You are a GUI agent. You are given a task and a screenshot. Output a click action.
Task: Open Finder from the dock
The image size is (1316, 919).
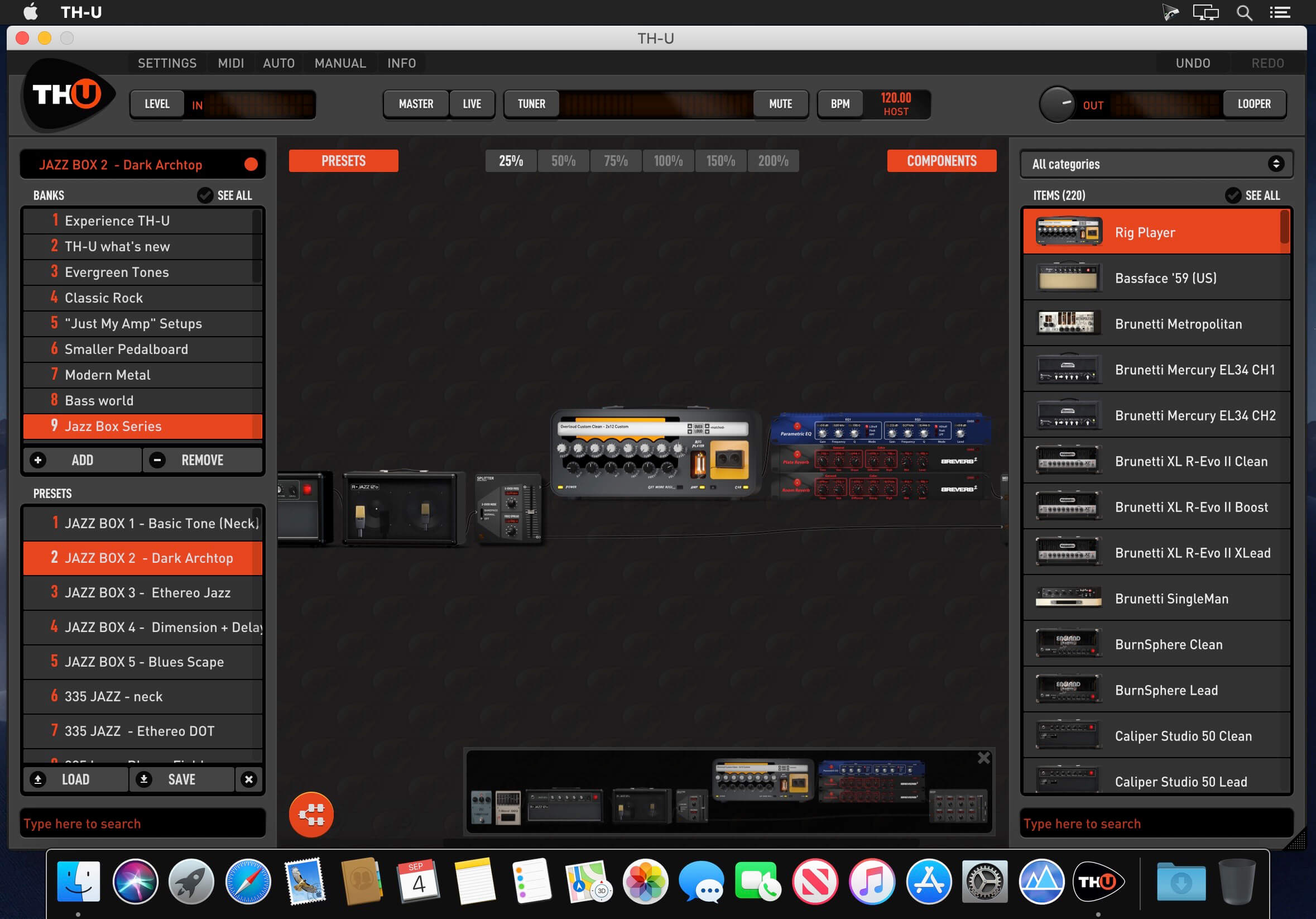click(79, 881)
